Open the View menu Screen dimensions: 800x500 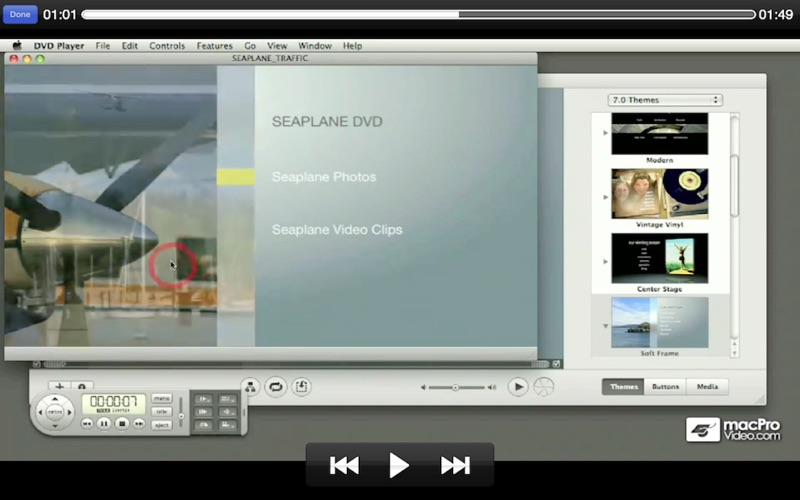click(277, 46)
